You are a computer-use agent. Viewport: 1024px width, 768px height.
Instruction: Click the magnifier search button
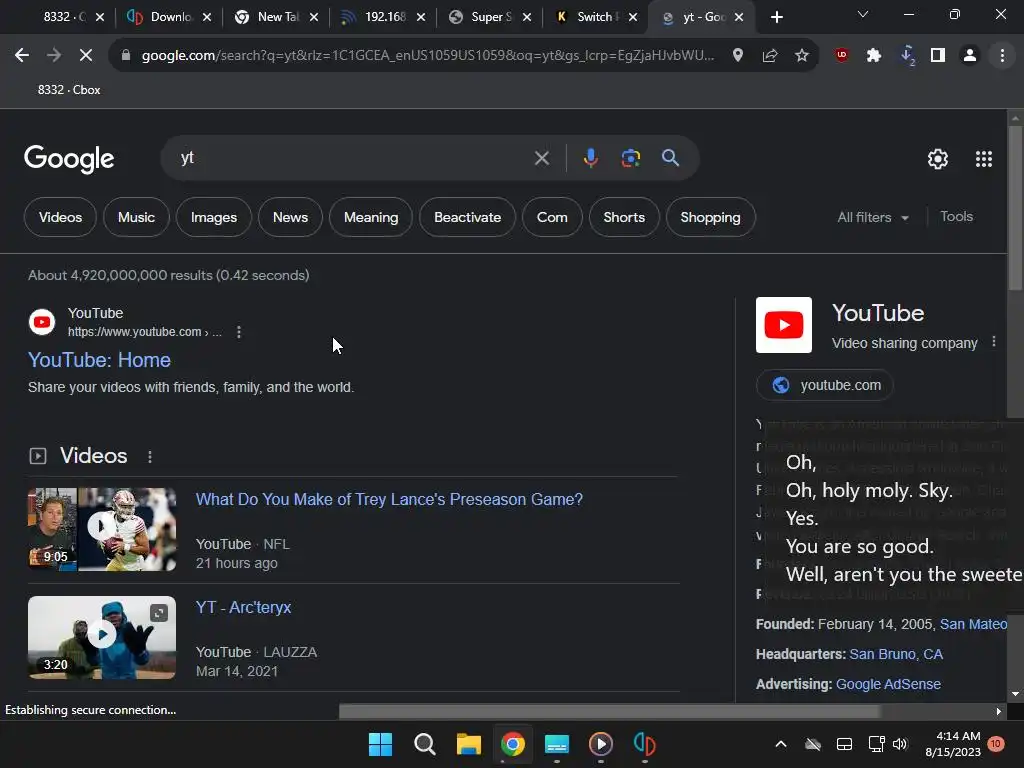coord(670,158)
